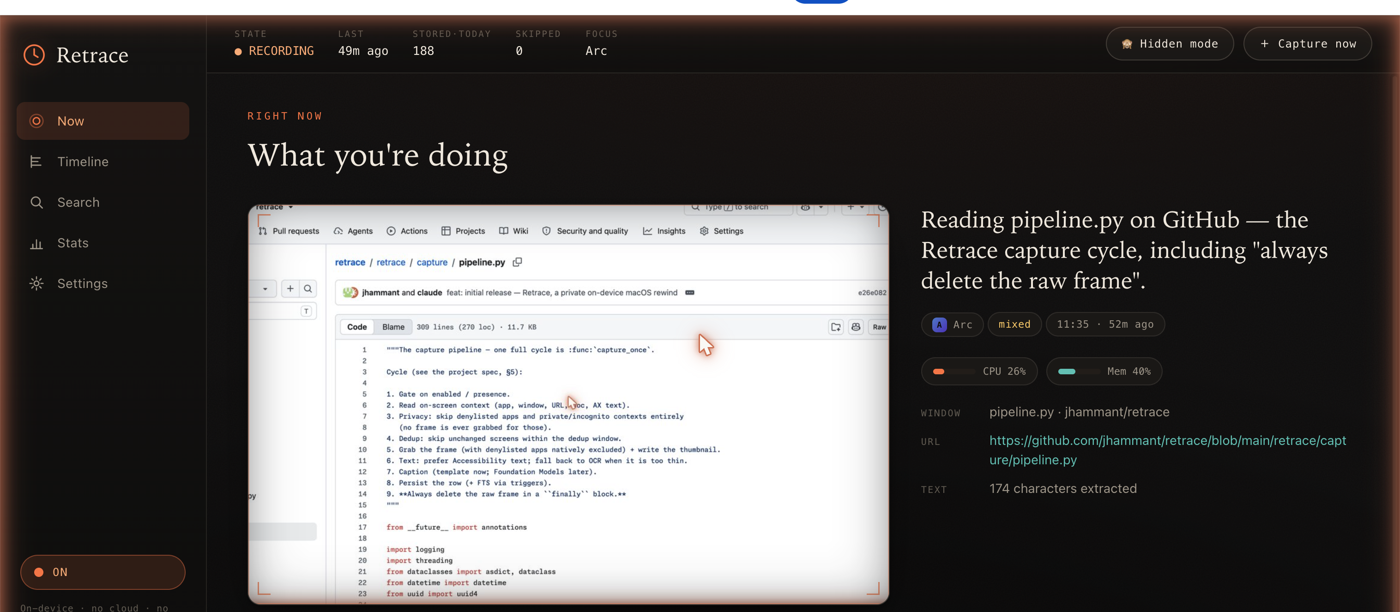Open the Now view in sidebar
The height and width of the screenshot is (612, 1400).
[x=103, y=121]
